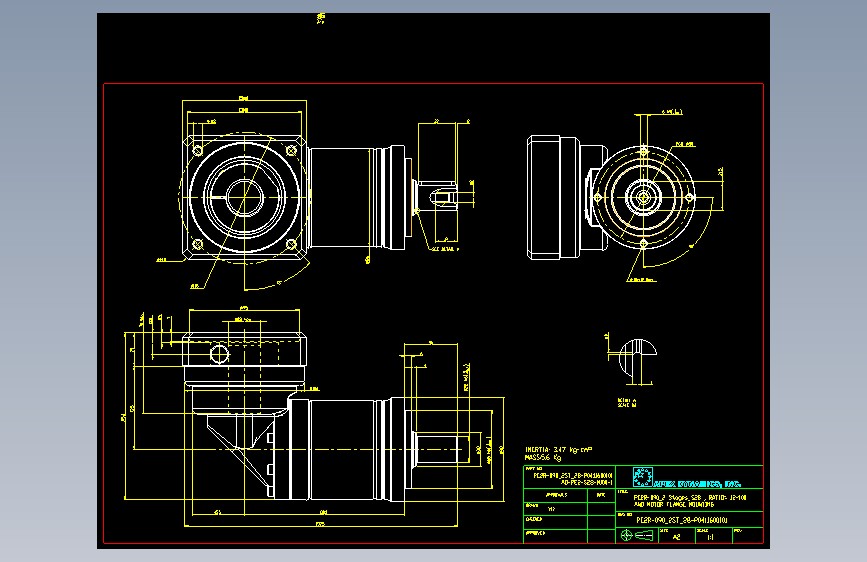Click the APPROVALS header cell

[556, 495]
